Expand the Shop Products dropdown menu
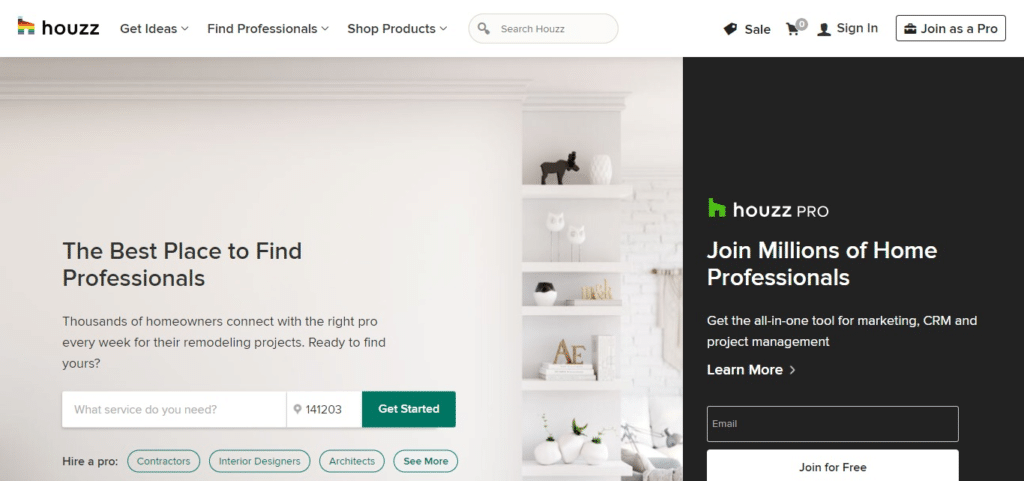The height and width of the screenshot is (481, 1024). point(397,29)
